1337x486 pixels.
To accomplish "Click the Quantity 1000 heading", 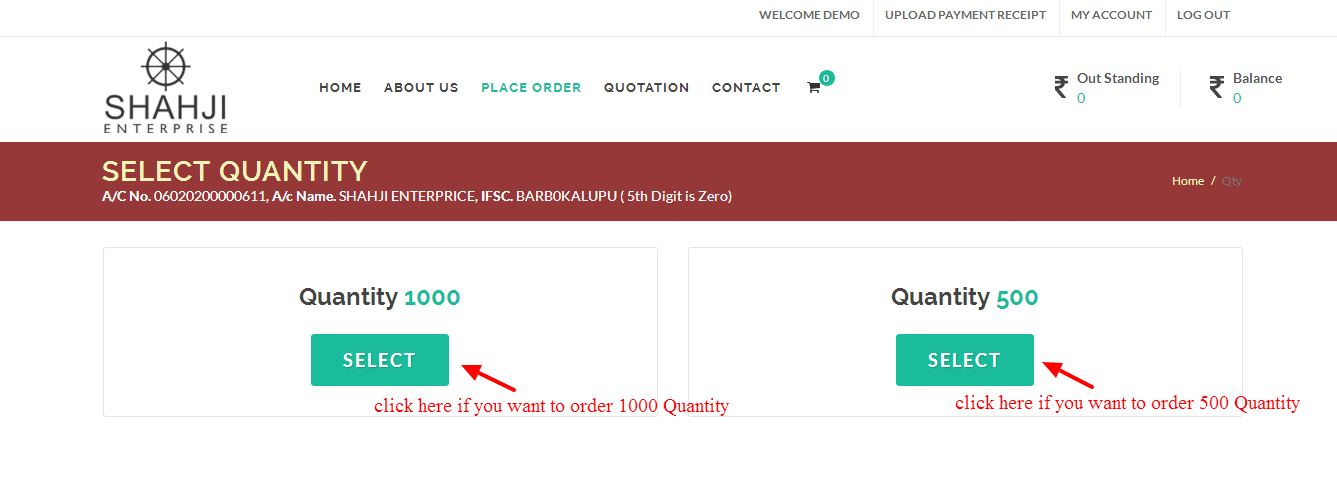I will pos(380,297).
